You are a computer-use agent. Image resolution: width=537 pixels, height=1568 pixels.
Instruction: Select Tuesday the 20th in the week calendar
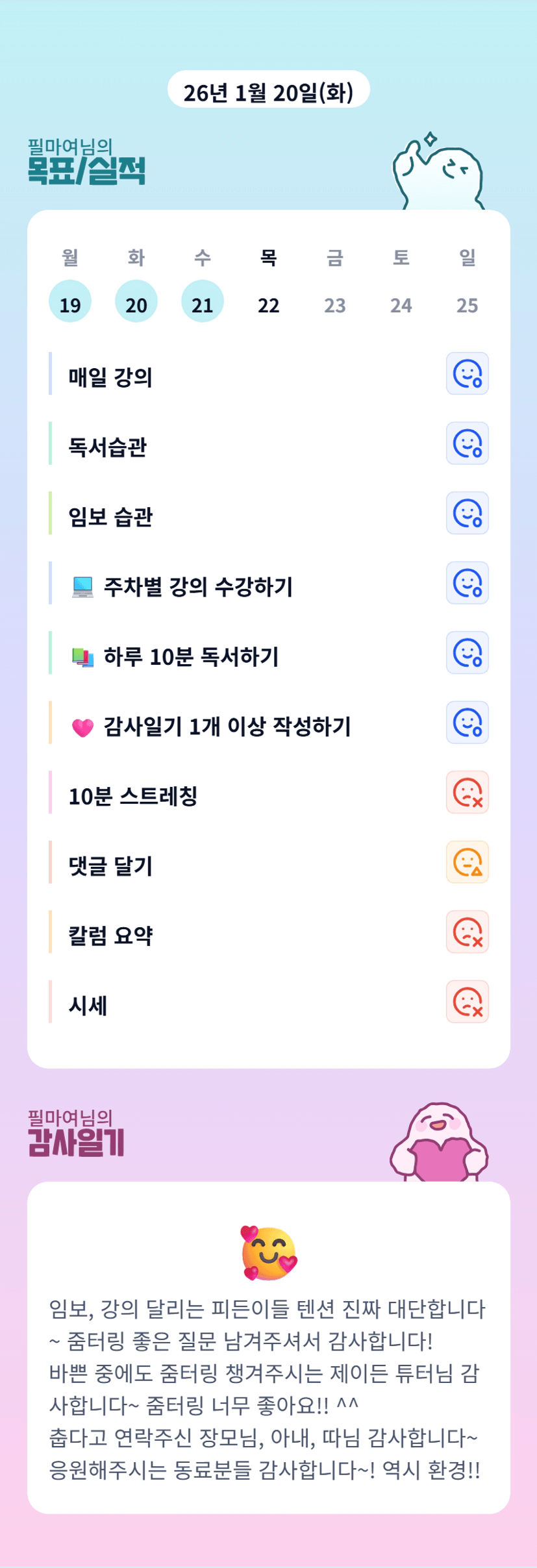(x=136, y=302)
